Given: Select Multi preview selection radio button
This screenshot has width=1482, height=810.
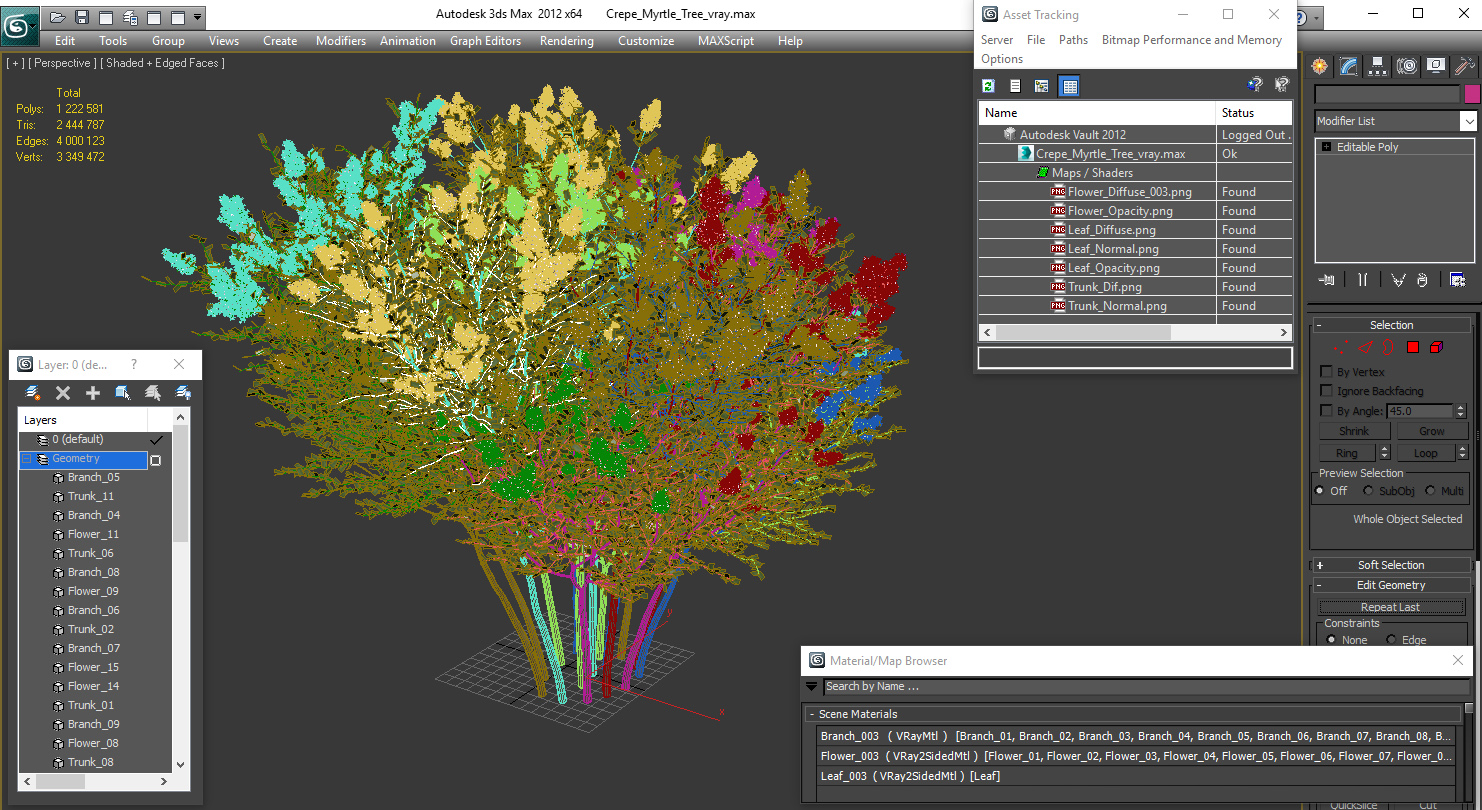Looking at the screenshot, I should [x=1430, y=491].
